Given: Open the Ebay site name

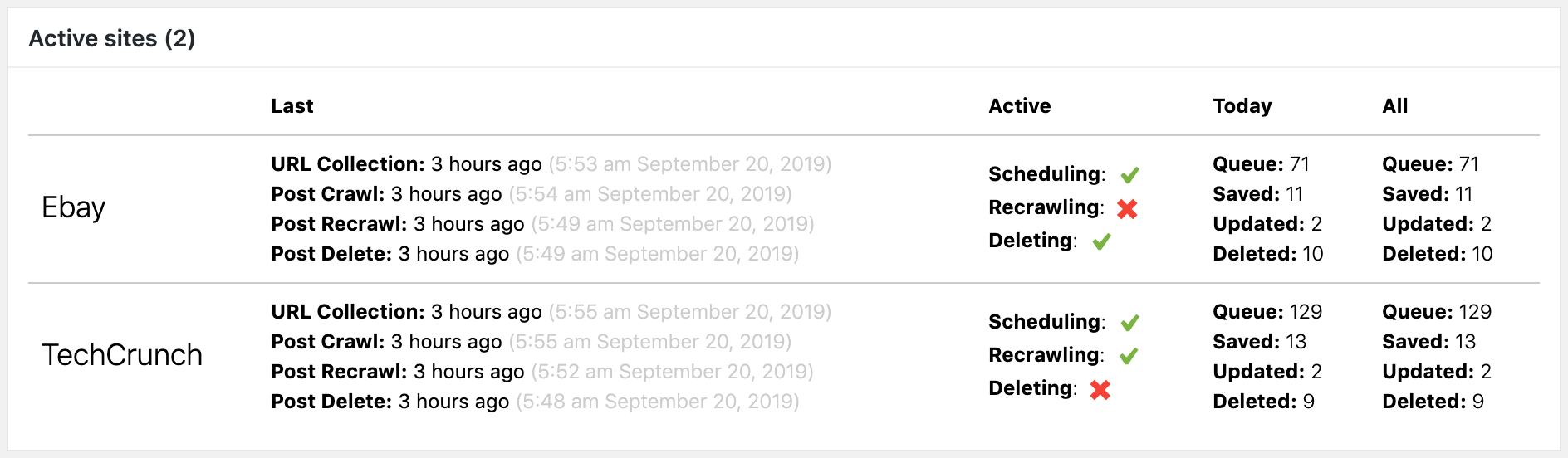Looking at the screenshot, I should 73,207.
